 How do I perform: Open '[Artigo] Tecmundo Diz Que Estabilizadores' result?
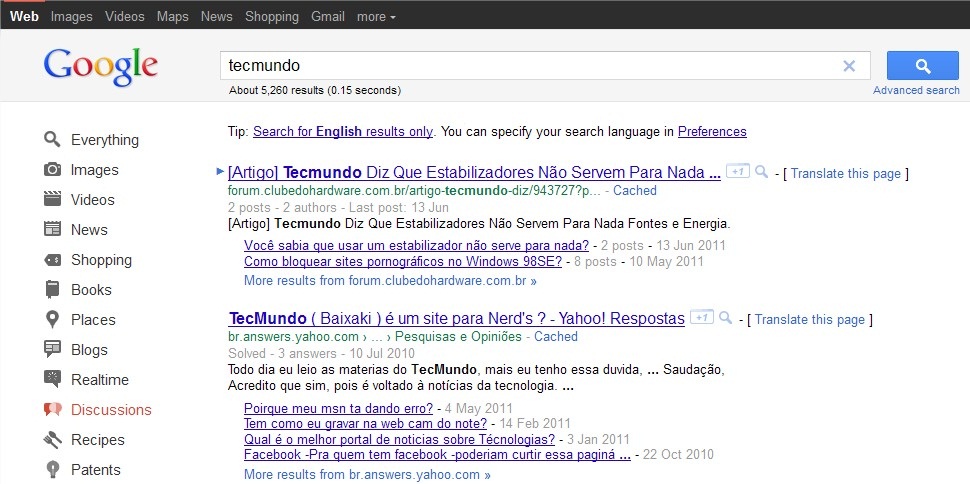tap(474, 172)
